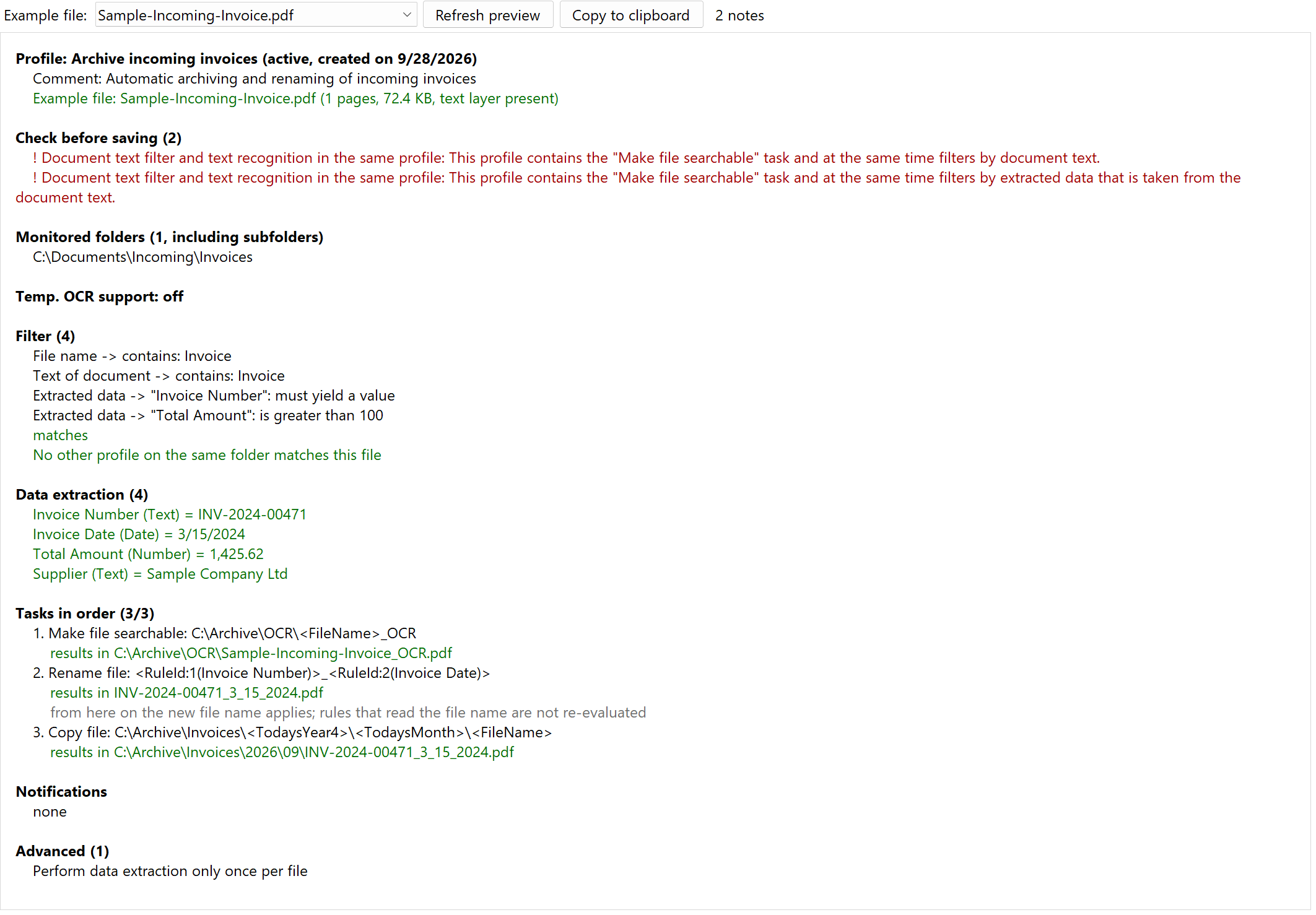Click the 'Invoice Number: must yield a value' filter

click(214, 396)
